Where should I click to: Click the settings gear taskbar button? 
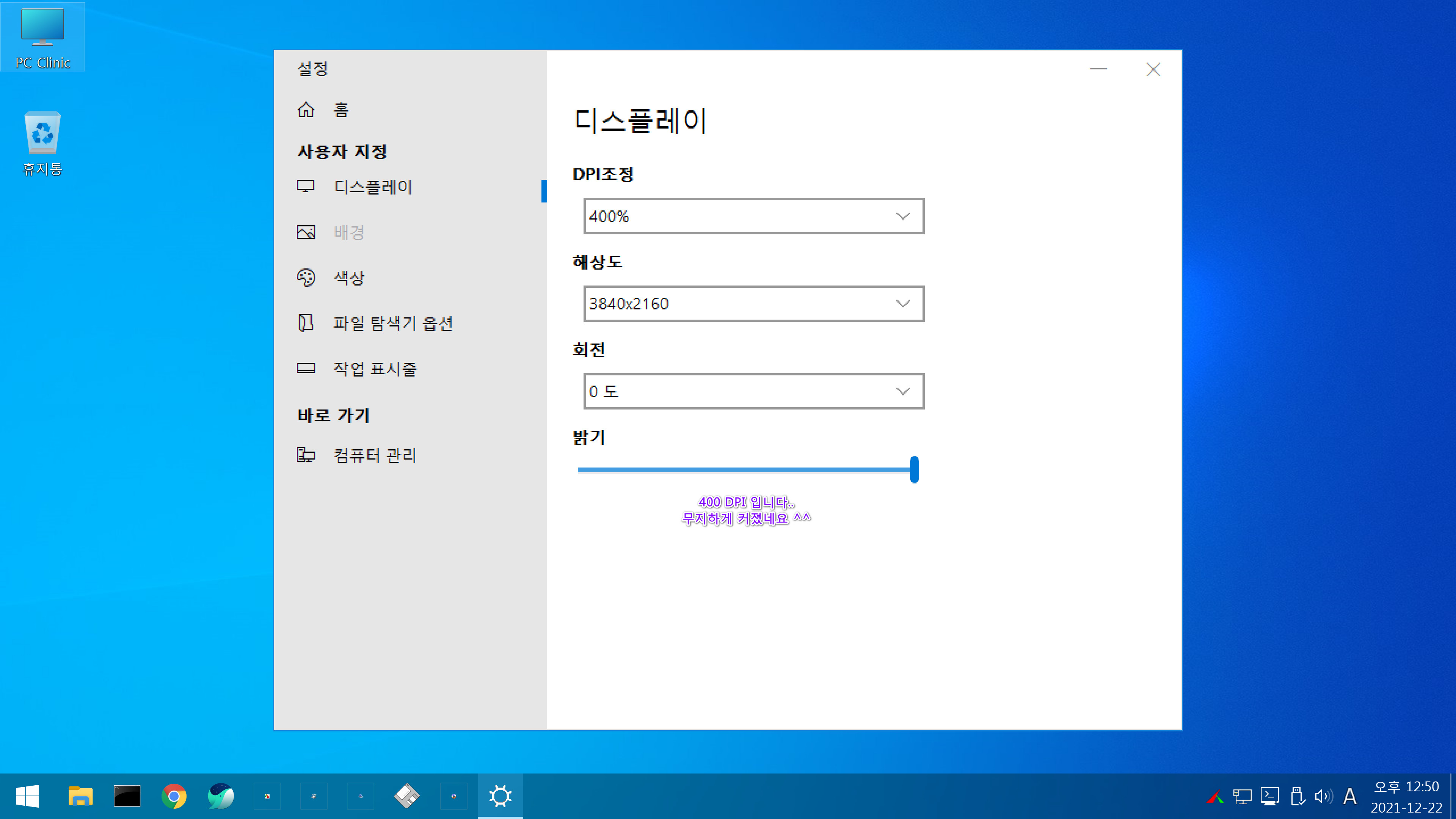point(500,796)
